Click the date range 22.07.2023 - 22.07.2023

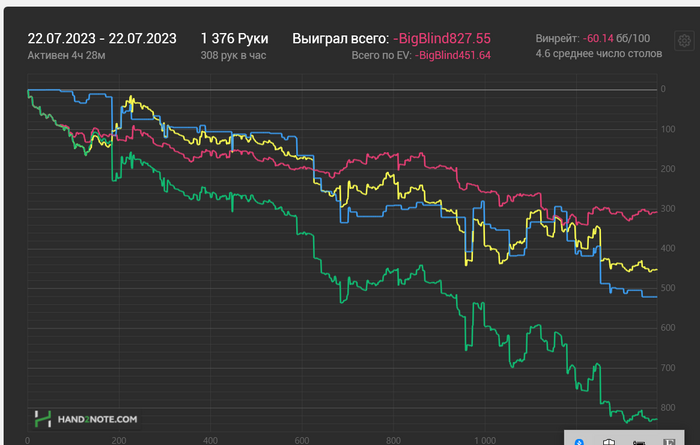point(102,38)
